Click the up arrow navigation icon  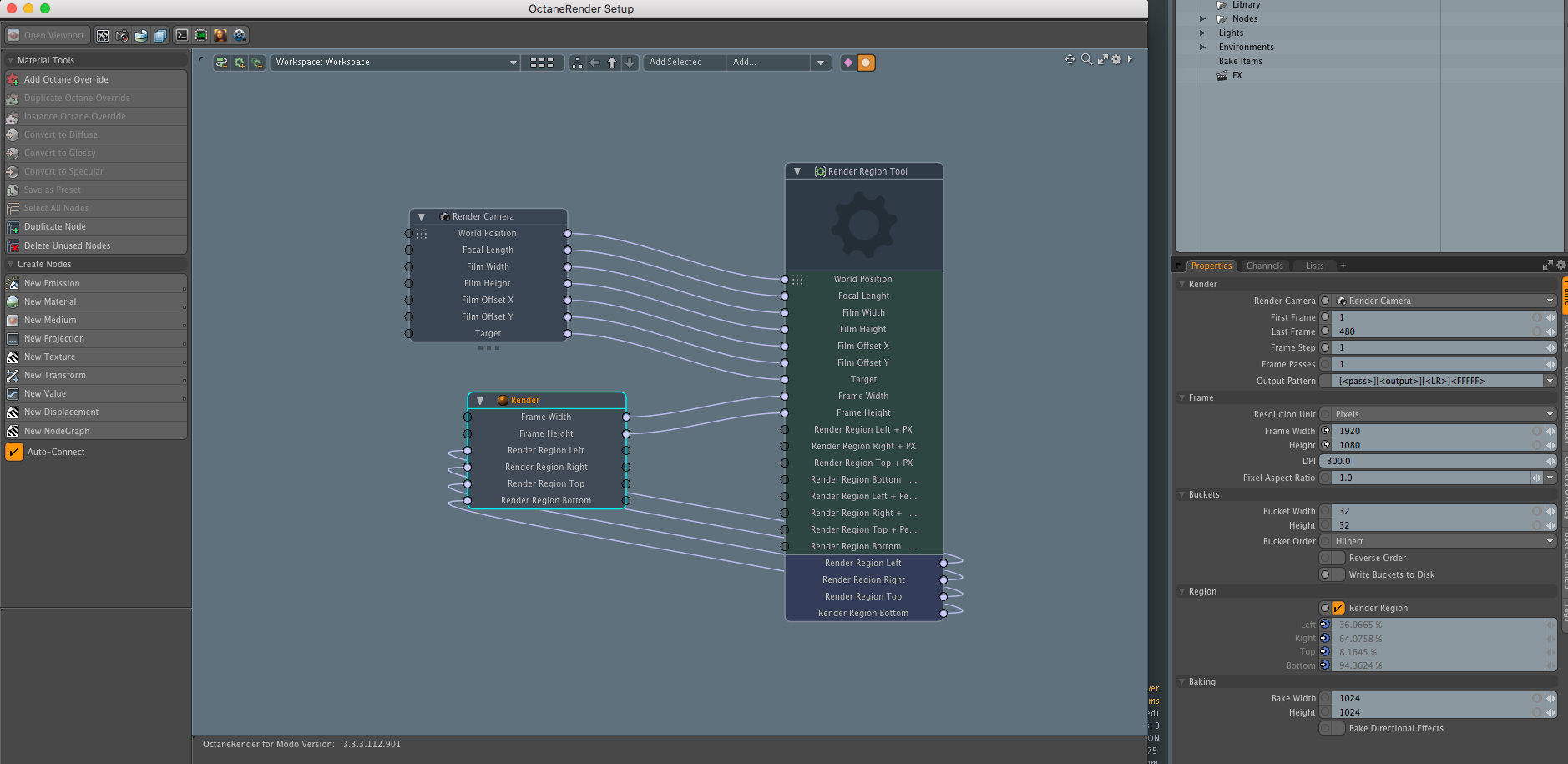point(612,63)
